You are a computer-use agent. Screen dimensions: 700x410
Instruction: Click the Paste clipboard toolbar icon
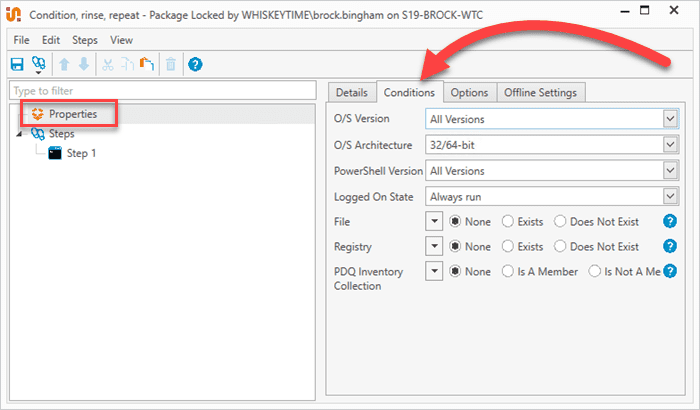click(x=147, y=64)
